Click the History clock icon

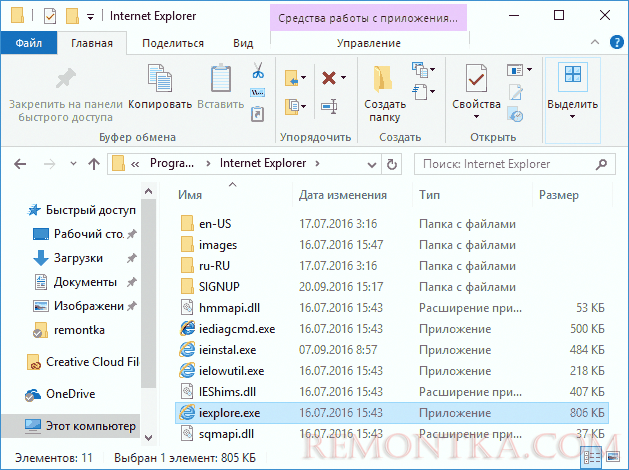[515, 114]
